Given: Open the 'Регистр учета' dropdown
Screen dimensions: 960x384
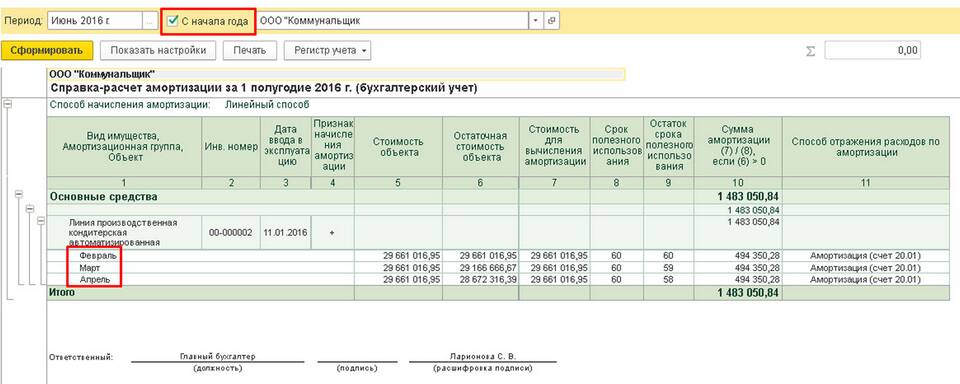Looking at the screenshot, I should [x=327, y=50].
